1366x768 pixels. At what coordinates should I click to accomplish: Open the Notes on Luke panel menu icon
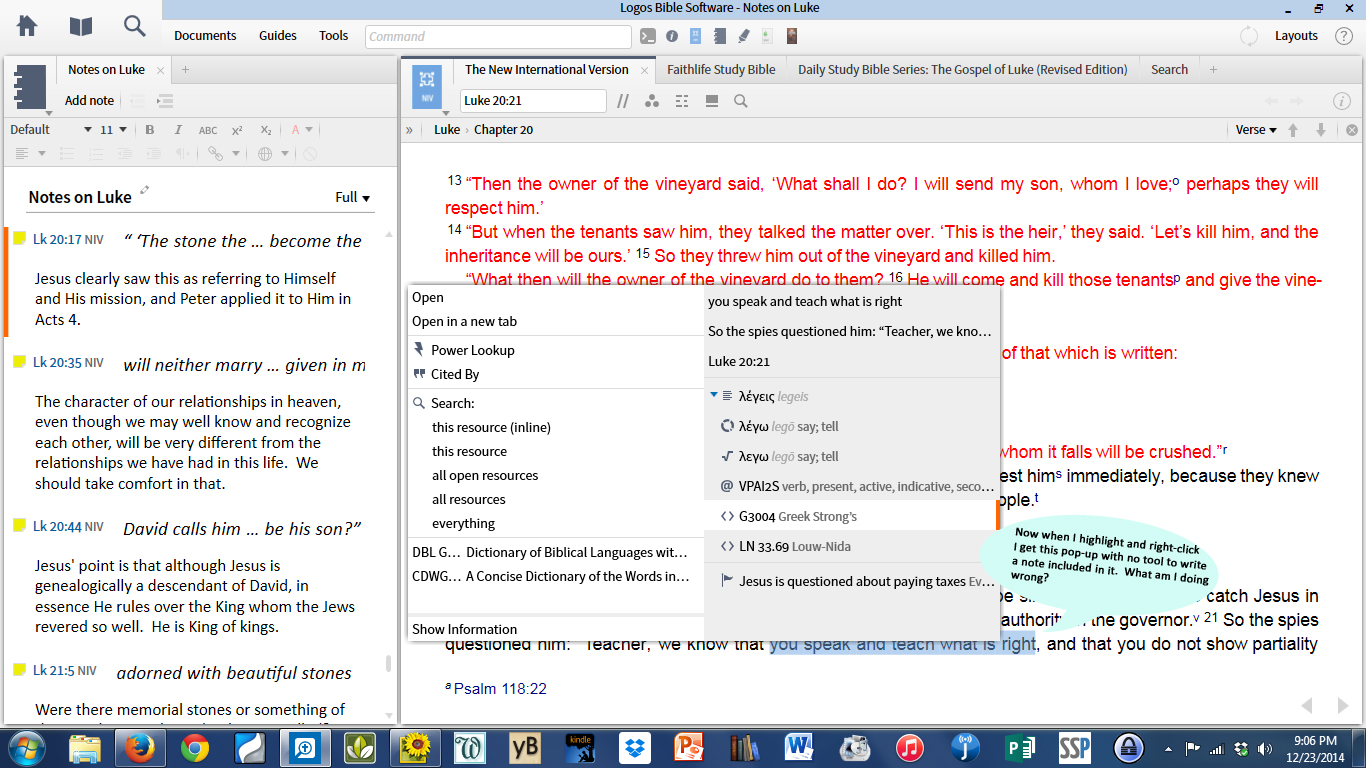pos(30,88)
